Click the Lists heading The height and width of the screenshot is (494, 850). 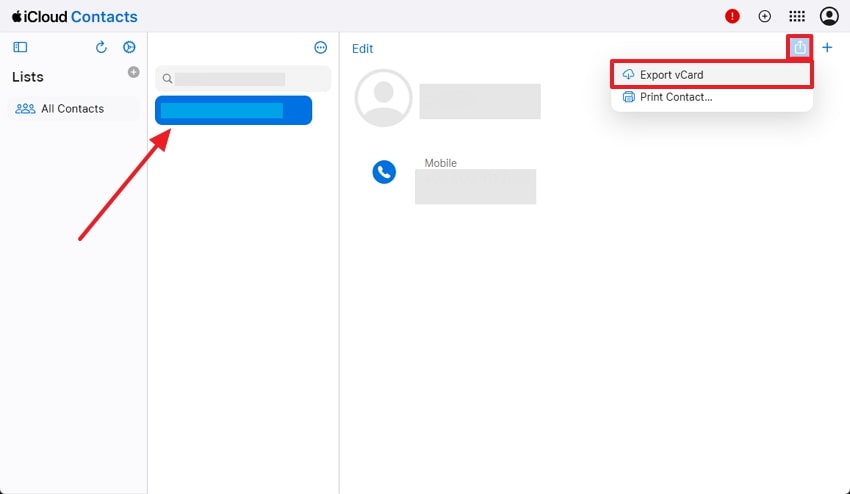(28, 77)
